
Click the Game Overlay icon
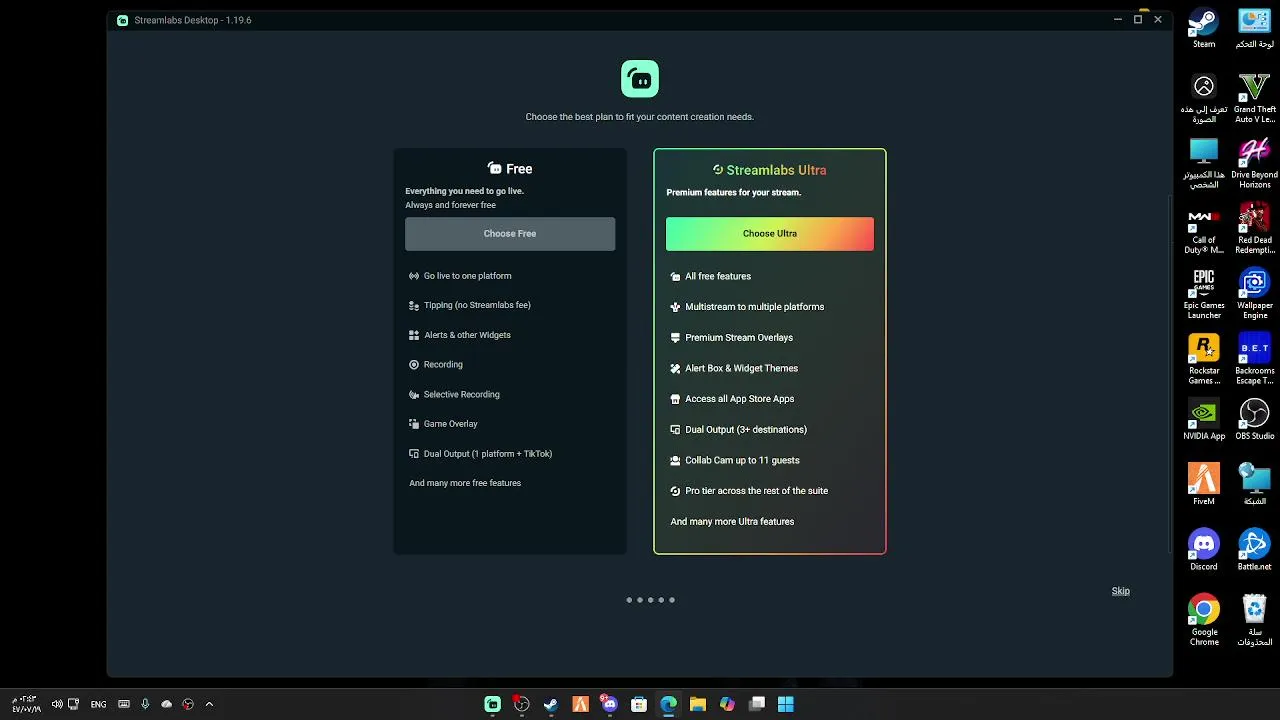tap(414, 424)
